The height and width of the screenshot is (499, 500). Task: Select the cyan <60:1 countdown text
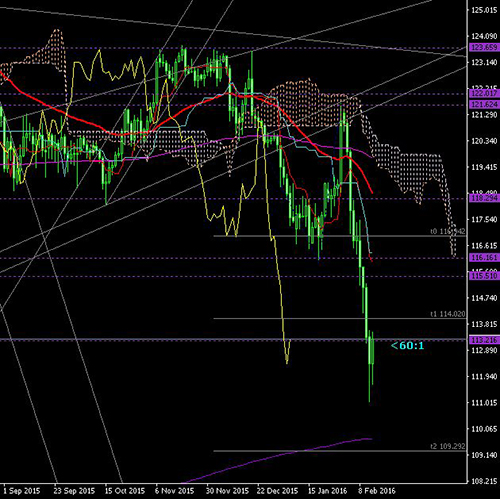pos(407,346)
